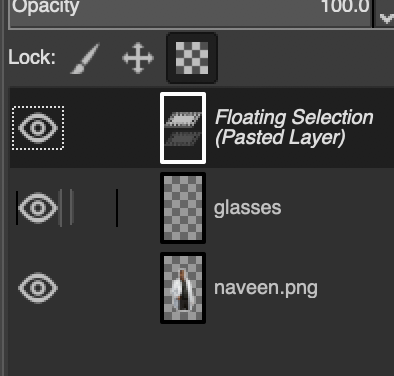Toggle the lock alpha channel checkerboard icon
Screen dimensions: 394x376
pyautogui.click(x=192, y=58)
